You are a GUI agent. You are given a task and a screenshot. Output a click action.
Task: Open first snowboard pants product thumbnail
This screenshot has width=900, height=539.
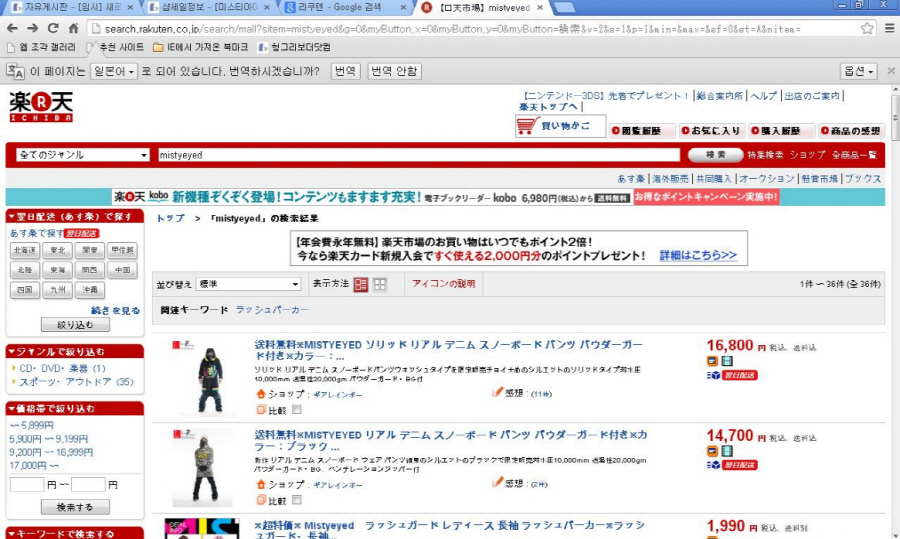(x=209, y=378)
